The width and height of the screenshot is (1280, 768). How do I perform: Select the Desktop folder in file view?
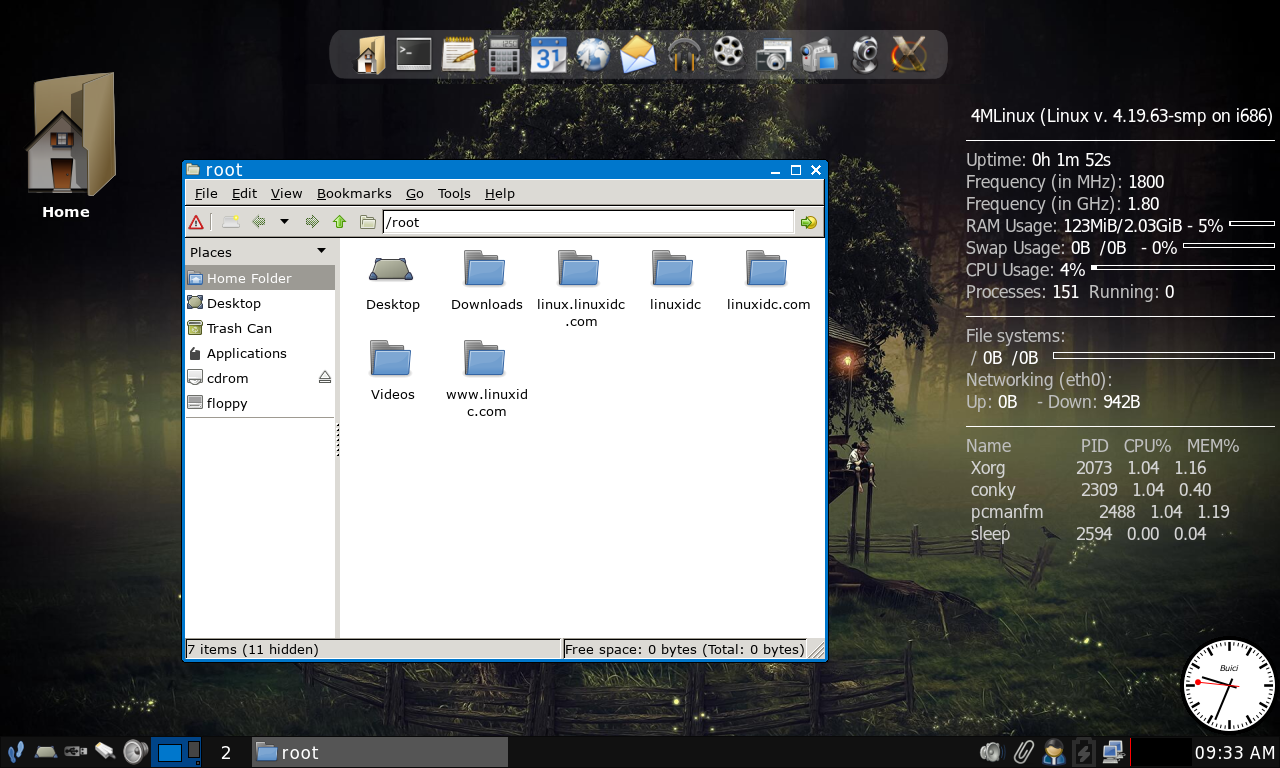(392, 280)
